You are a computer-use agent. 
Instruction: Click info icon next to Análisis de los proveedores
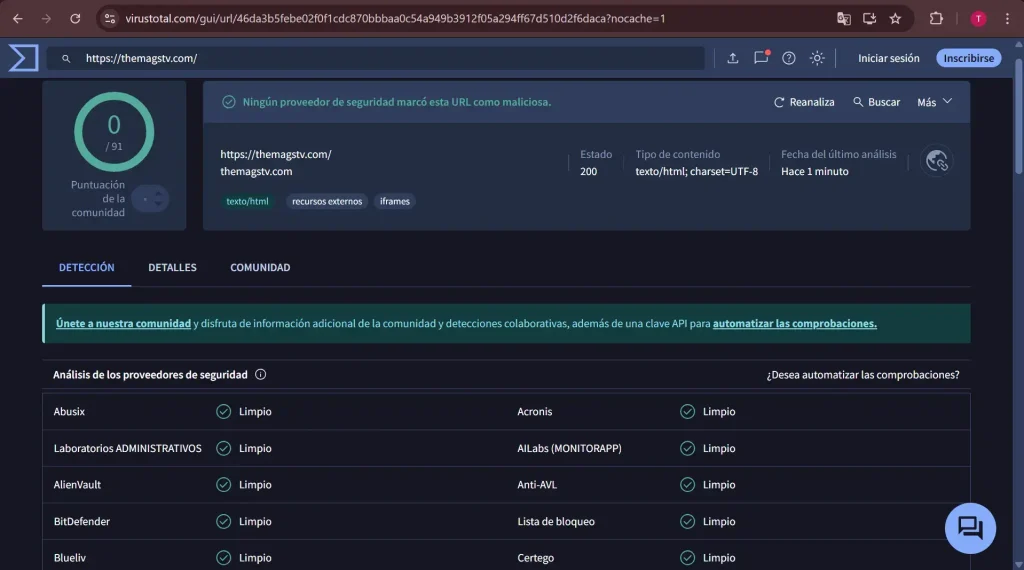pyautogui.click(x=261, y=375)
